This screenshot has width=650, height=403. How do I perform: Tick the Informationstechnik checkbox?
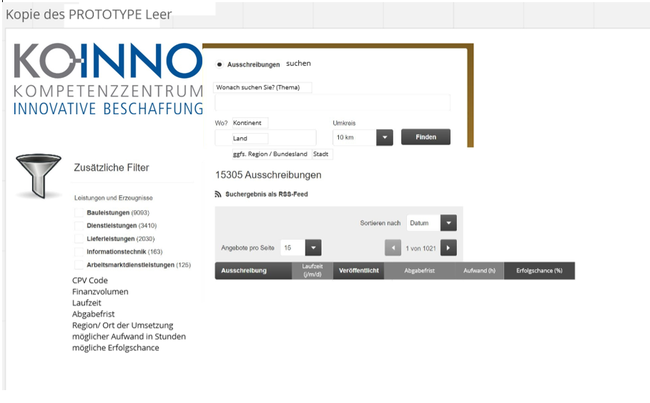(x=80, y=252)
